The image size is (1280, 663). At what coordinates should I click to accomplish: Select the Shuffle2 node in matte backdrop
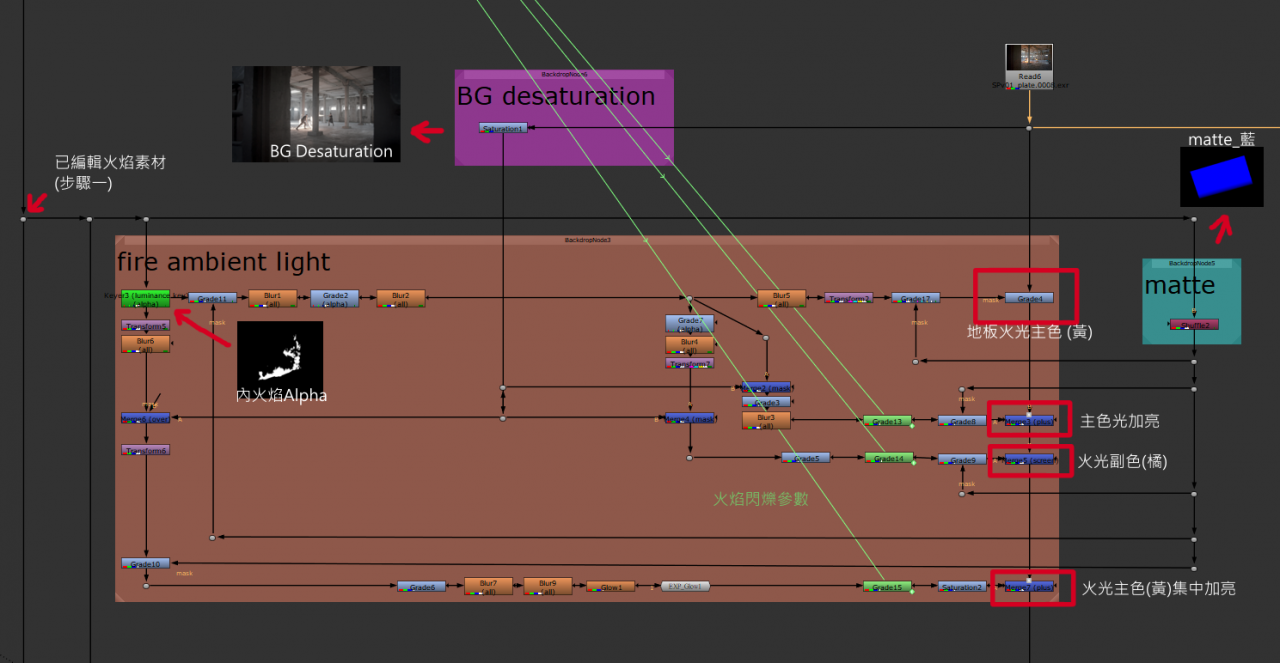point(1194,324)
